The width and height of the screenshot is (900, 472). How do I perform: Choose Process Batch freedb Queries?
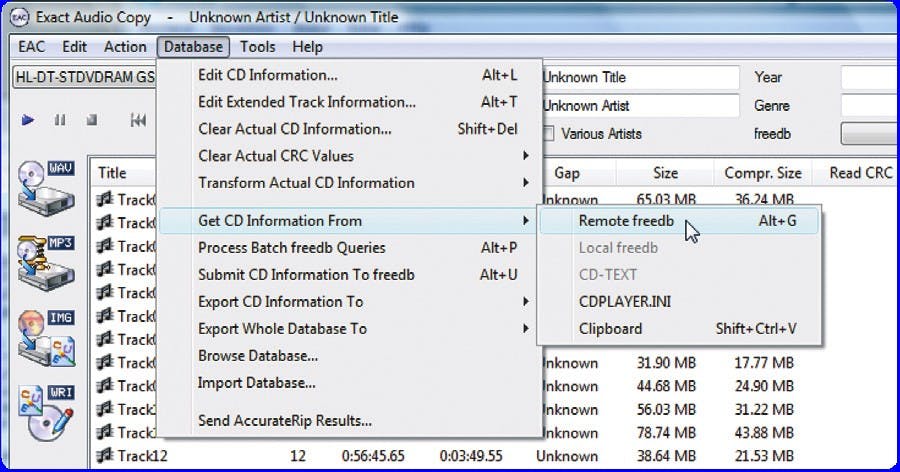(350, 248)
